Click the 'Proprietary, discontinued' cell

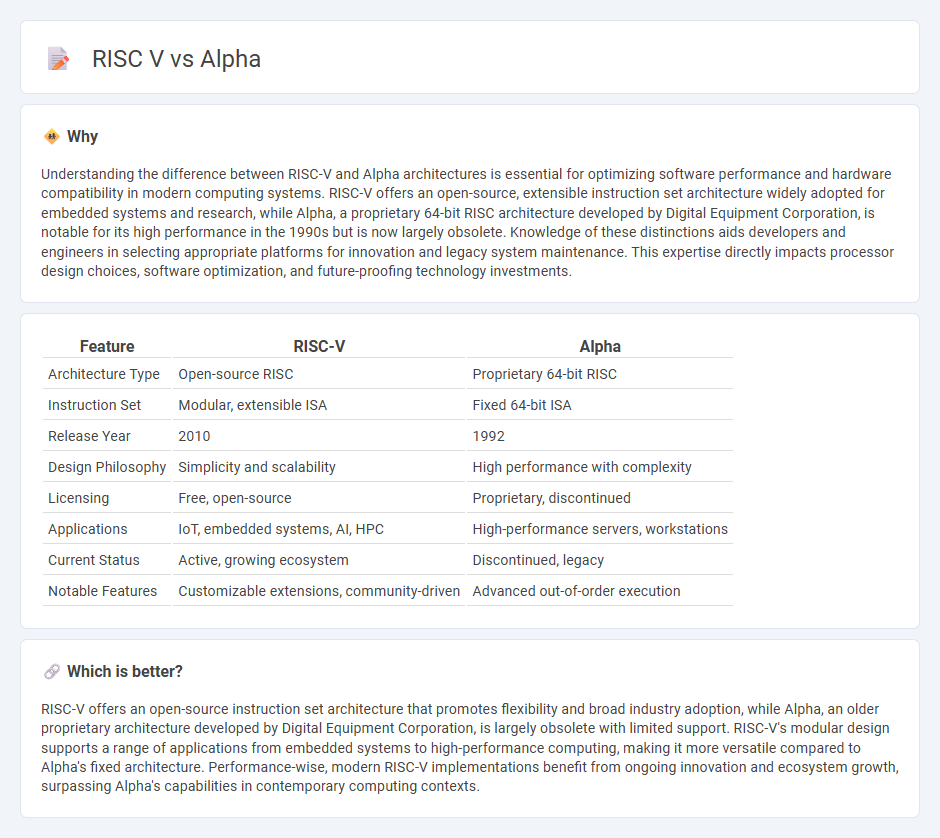tap(599, 498)
